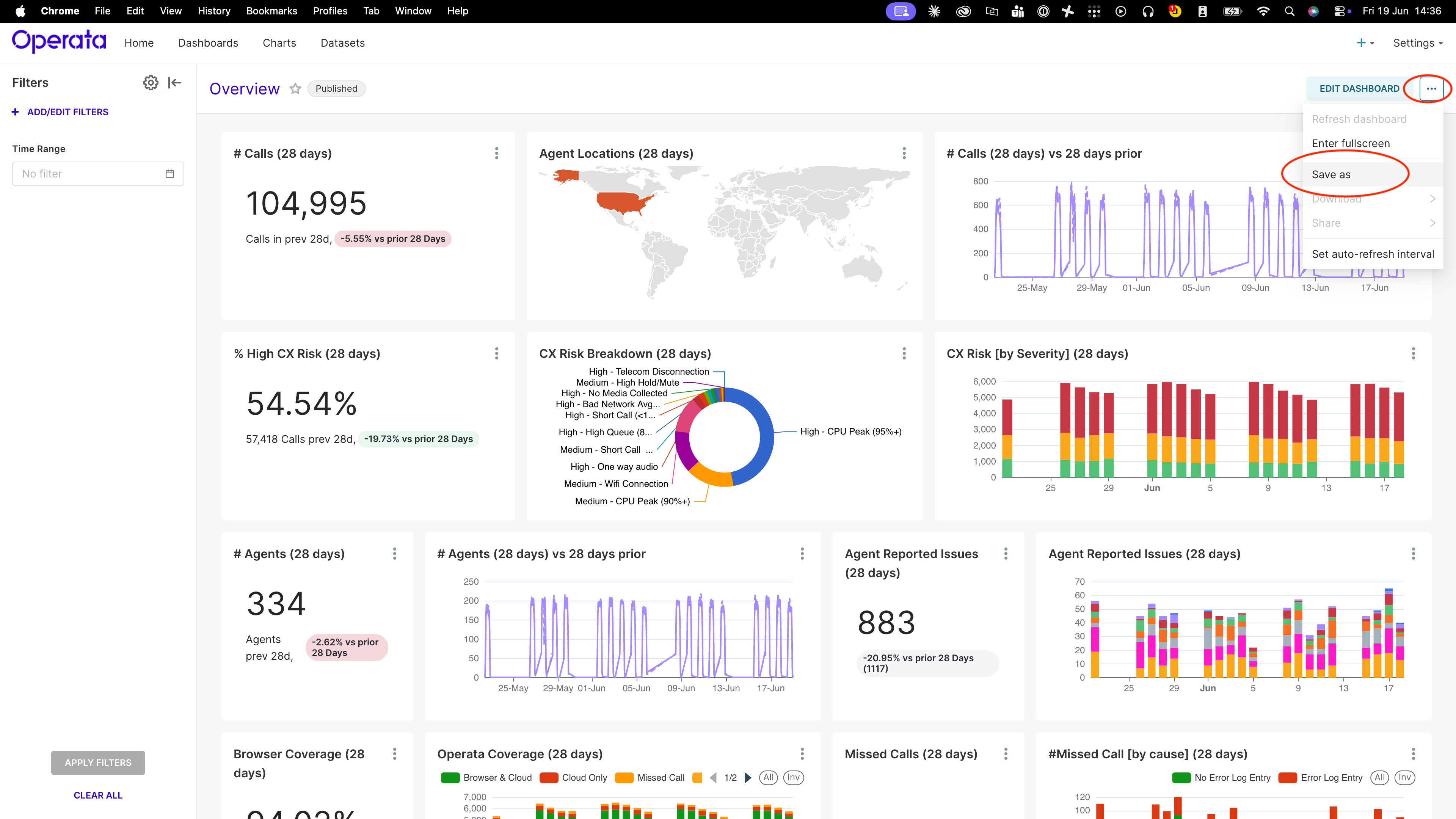Toggle No Error Log Entry legend series

pos(1221,778)
